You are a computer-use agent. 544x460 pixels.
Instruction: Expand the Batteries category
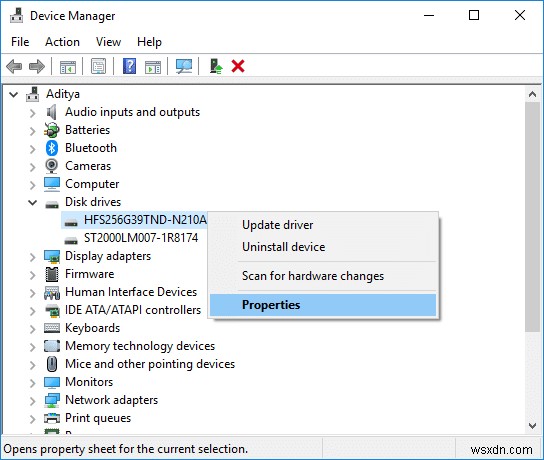pyautogui.click(x=32, y=131)
